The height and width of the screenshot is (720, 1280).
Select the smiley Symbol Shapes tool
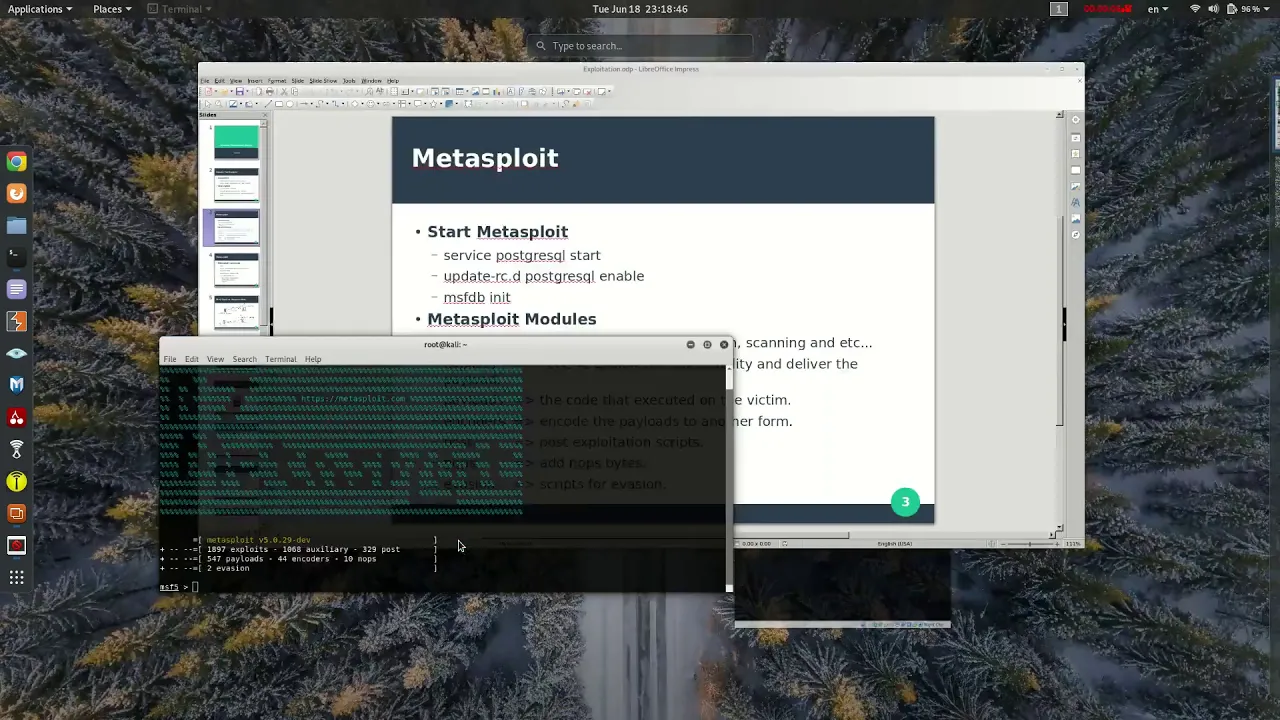tap(370, 104)
